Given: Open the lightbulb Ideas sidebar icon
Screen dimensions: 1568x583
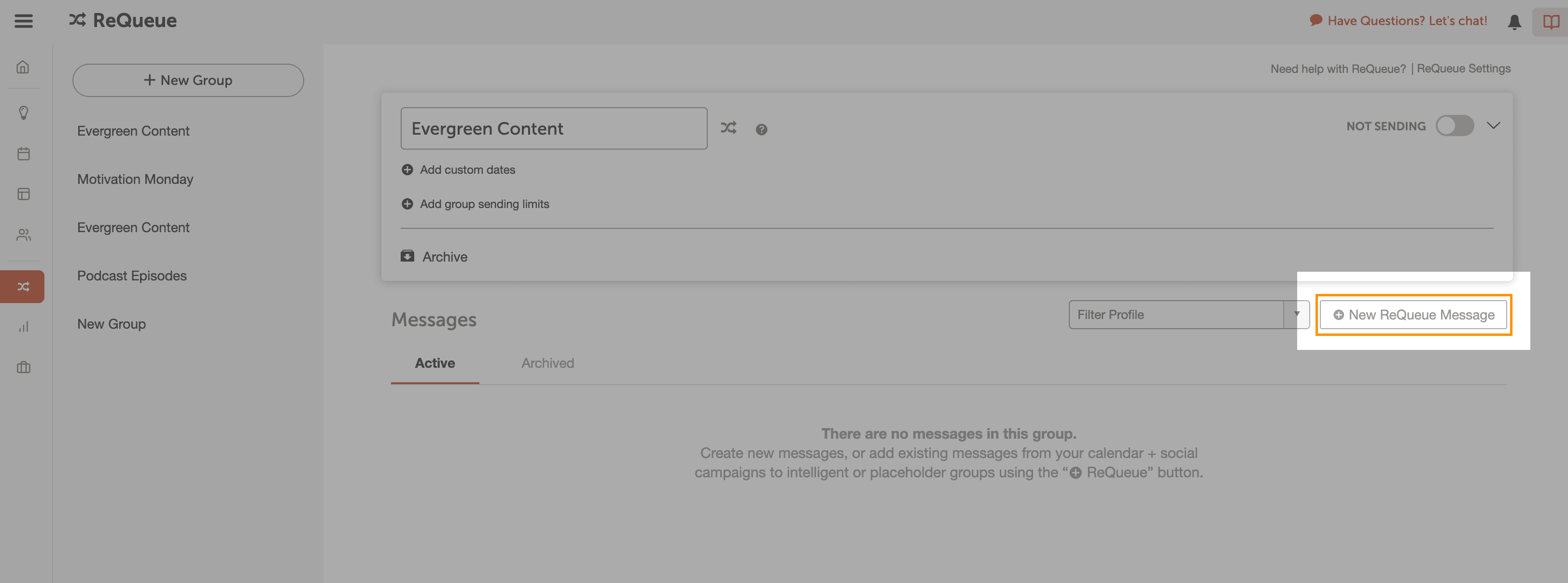Looking at the screenshot, I should [23, 112].
